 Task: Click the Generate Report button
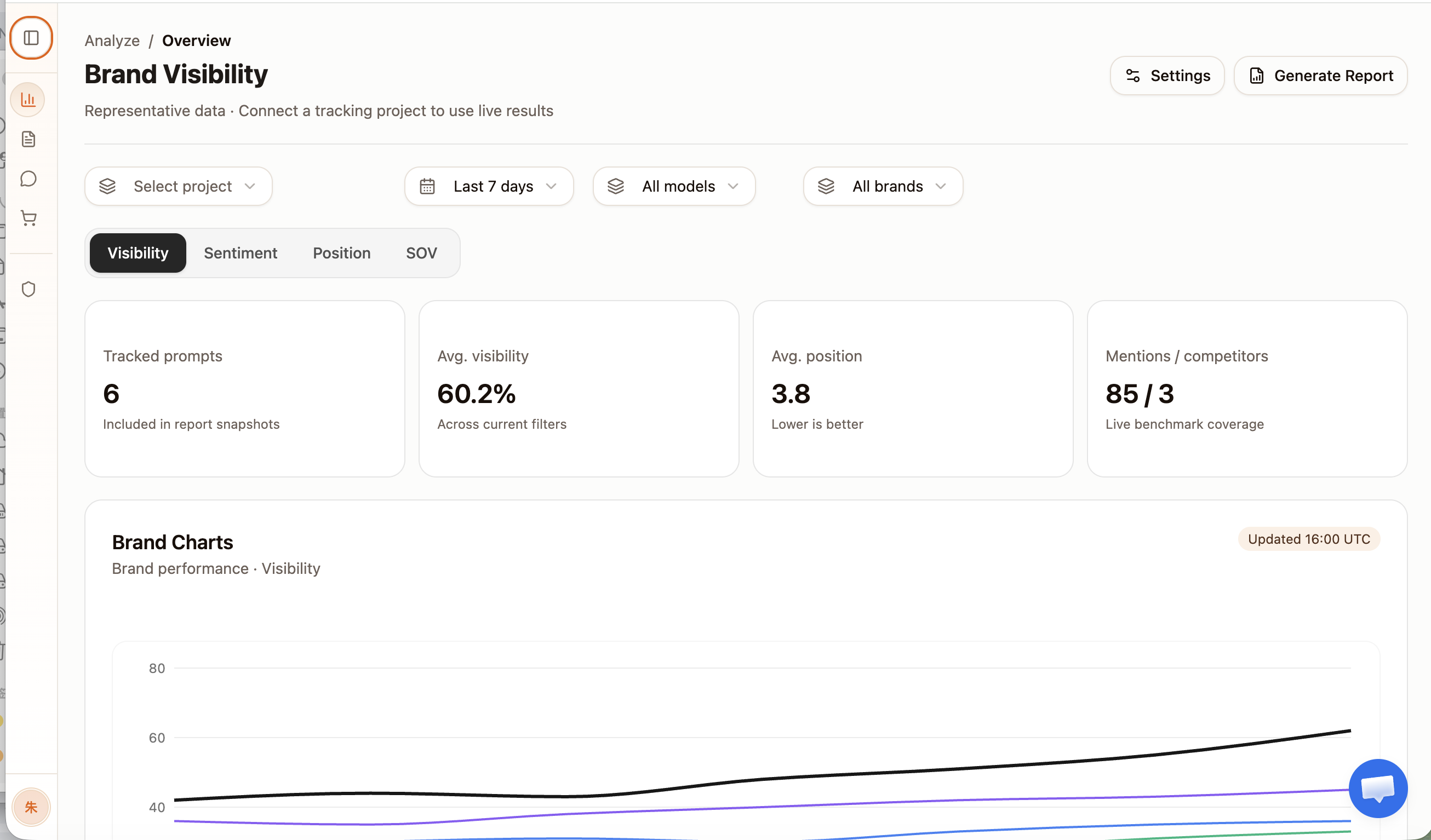(x=1320, y=76)
